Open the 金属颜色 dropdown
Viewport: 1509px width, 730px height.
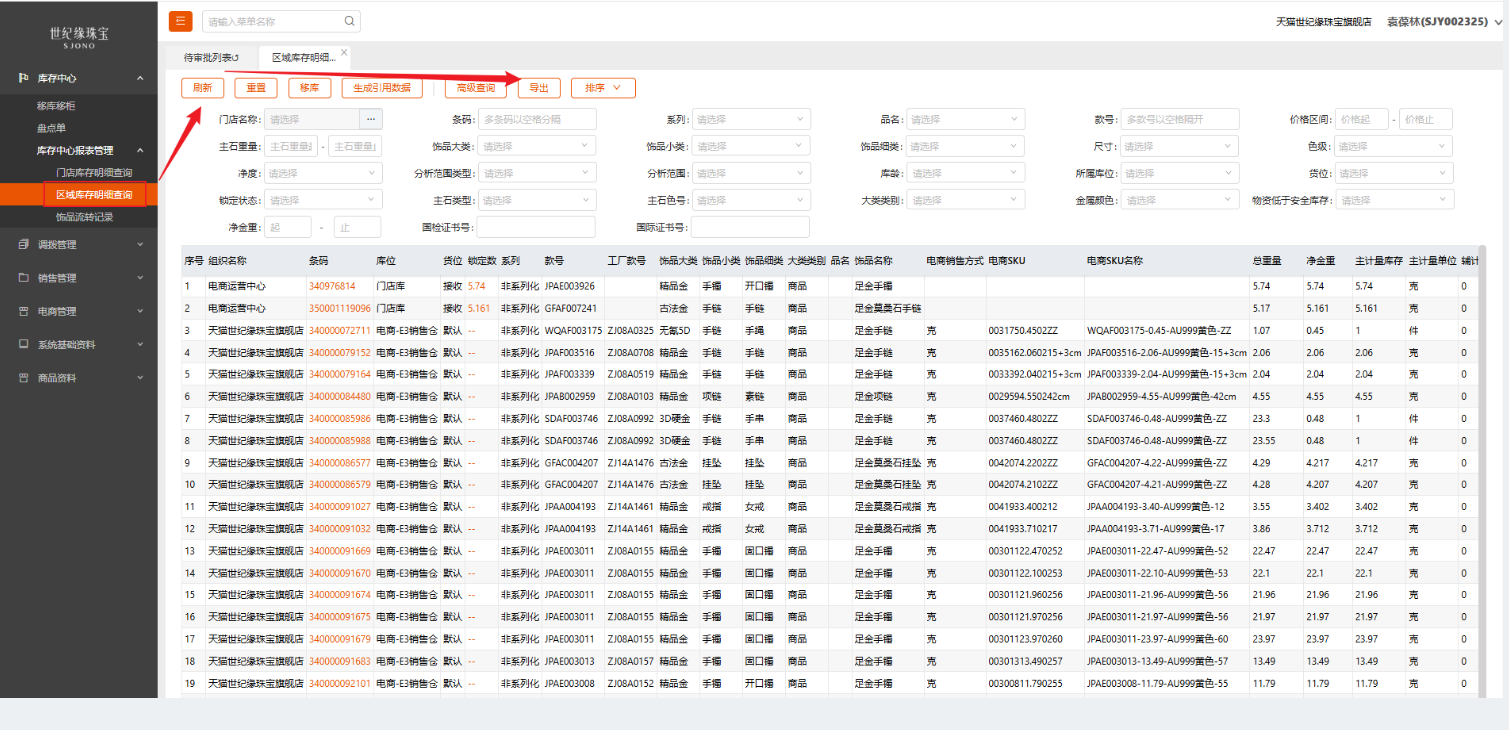tap(1180, 200)
